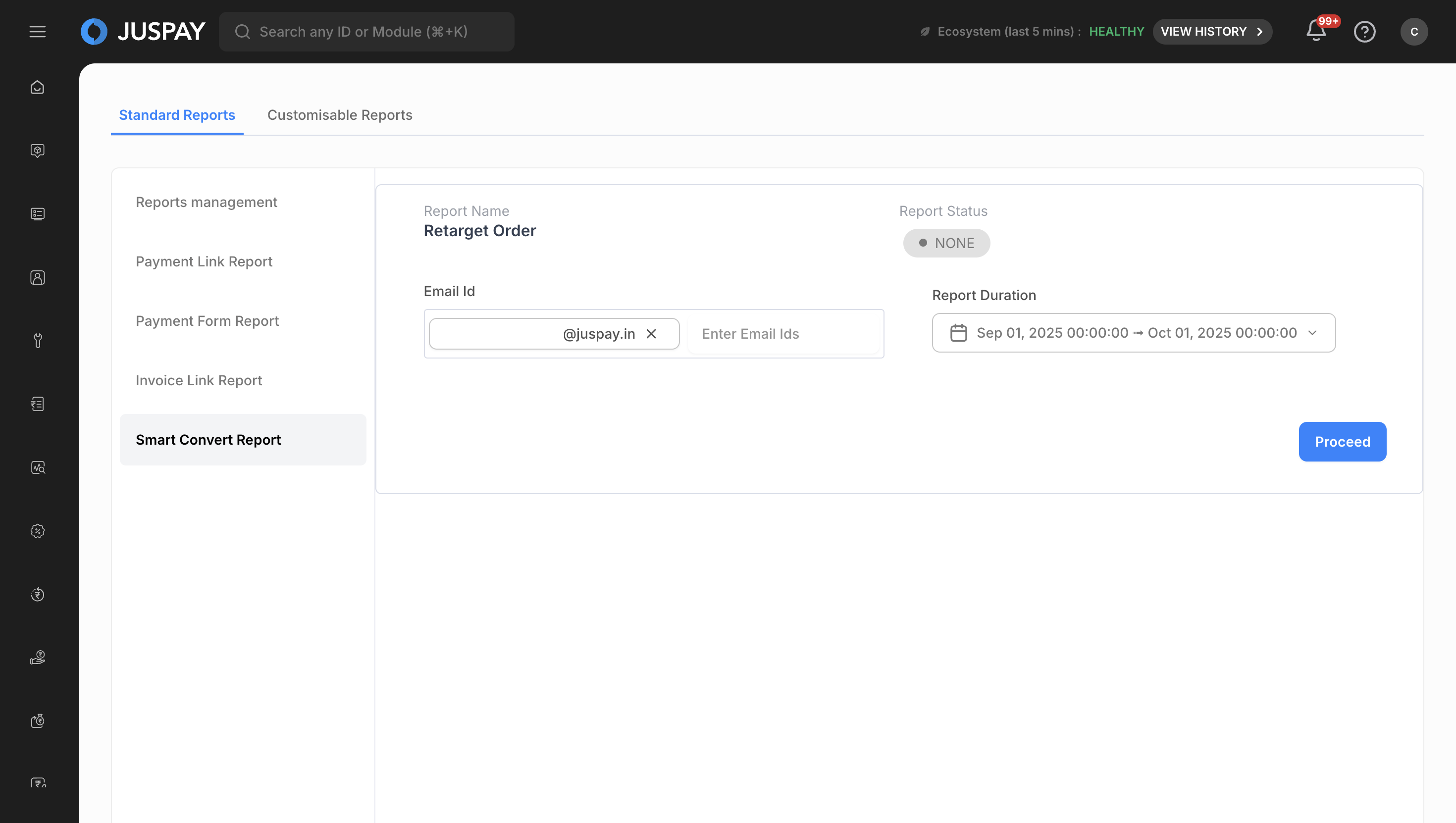Select Invoice Link Report

tap(199, 380)
